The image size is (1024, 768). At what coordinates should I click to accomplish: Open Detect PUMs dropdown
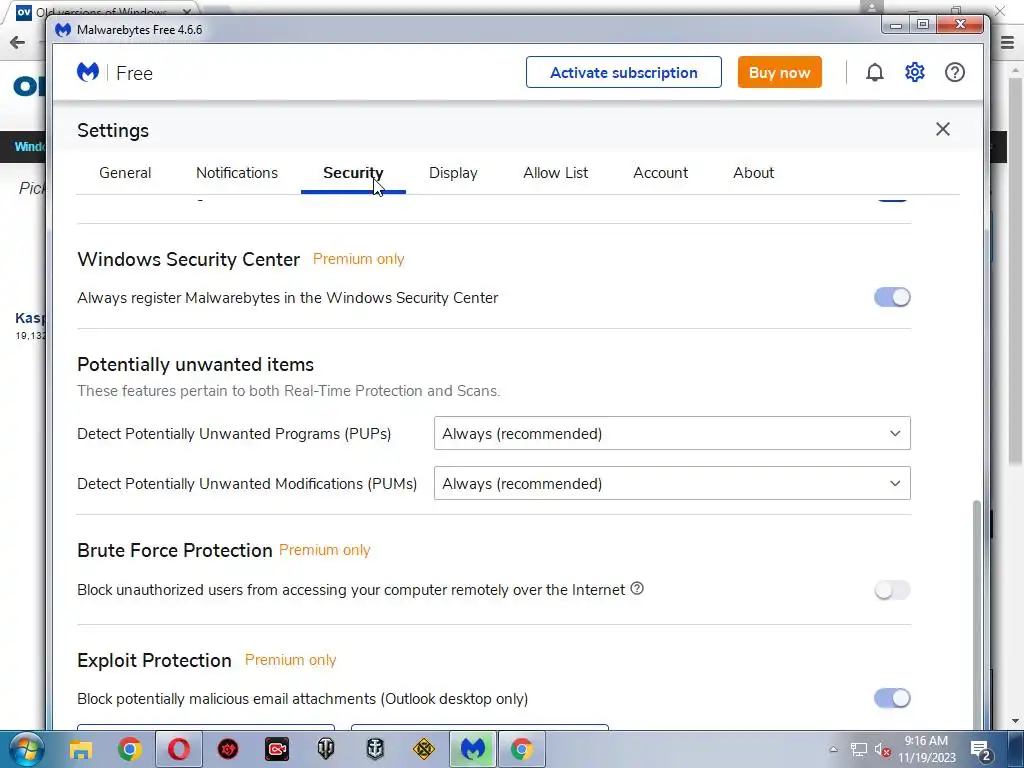(x=672, y=483)
